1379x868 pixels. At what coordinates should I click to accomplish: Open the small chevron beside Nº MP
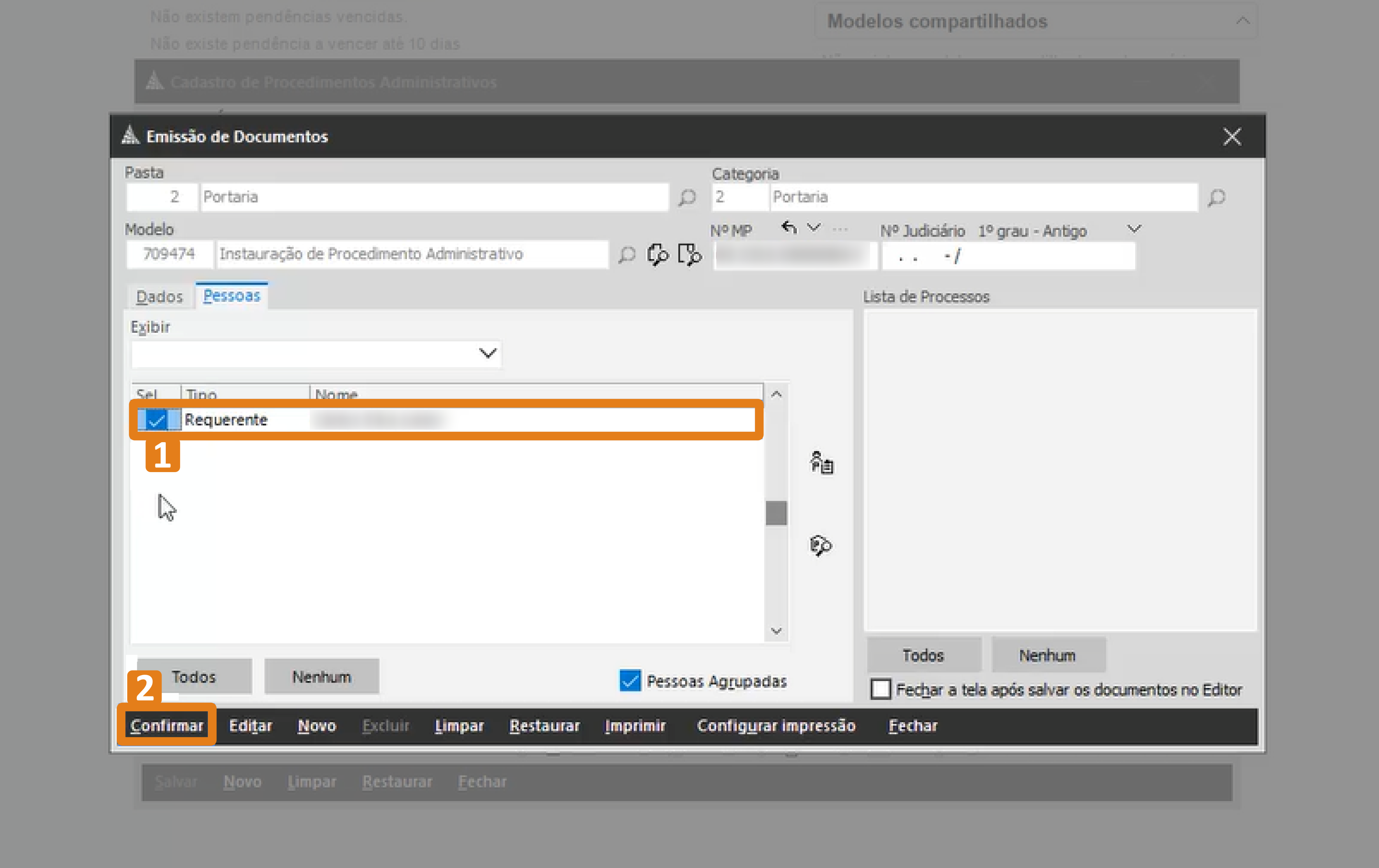coord(813,228)
